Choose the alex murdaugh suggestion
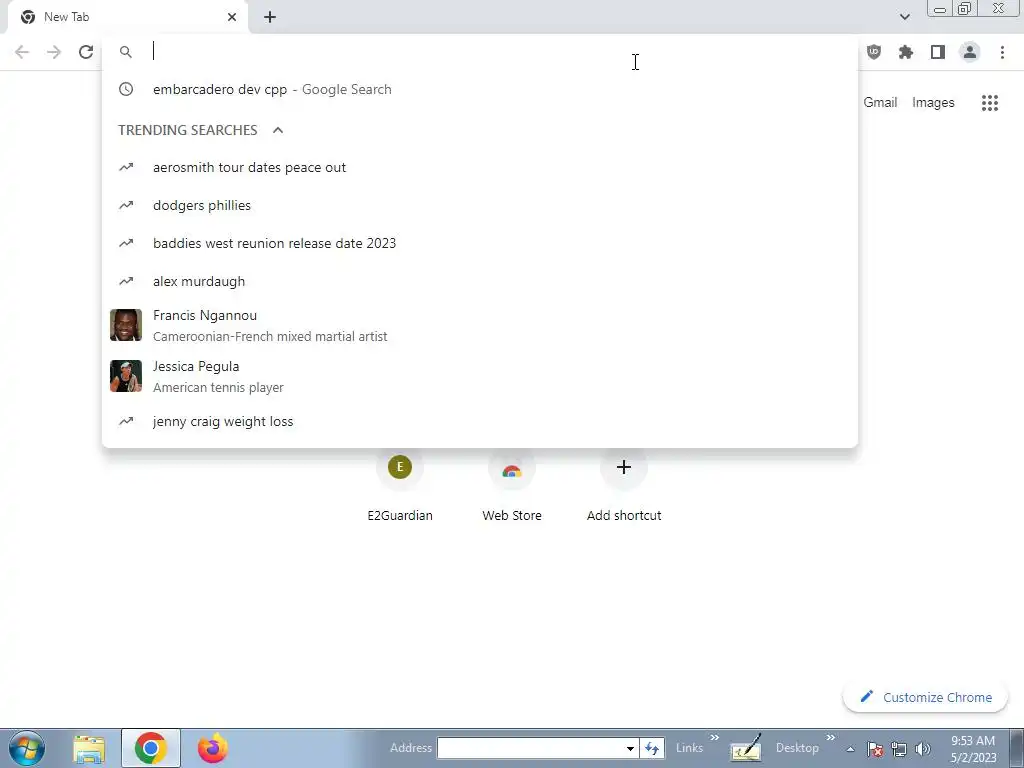The width and height of the screenshot is (1024, 768). pyautogui.click(x=480, y=281)
